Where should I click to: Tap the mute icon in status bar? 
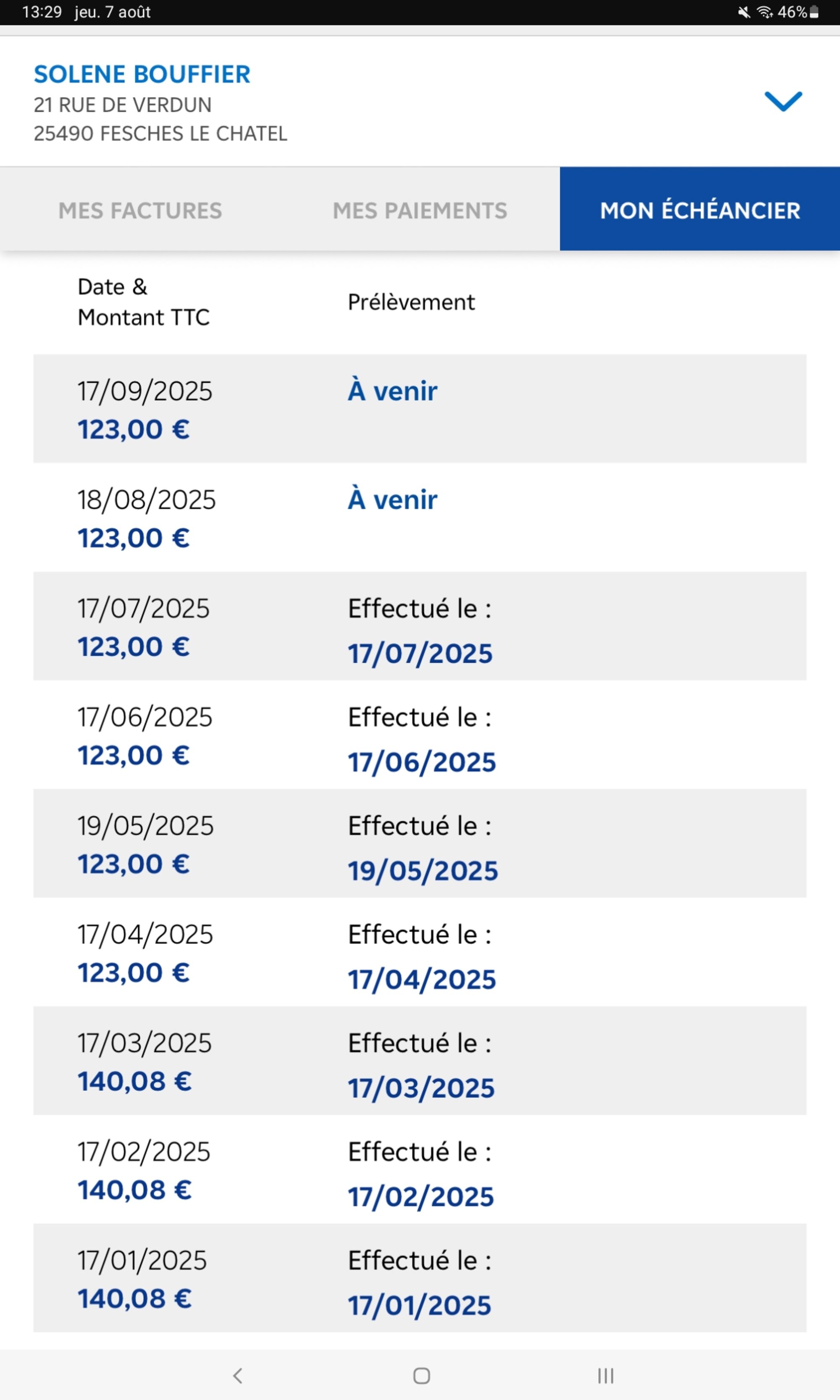(744, 13)
